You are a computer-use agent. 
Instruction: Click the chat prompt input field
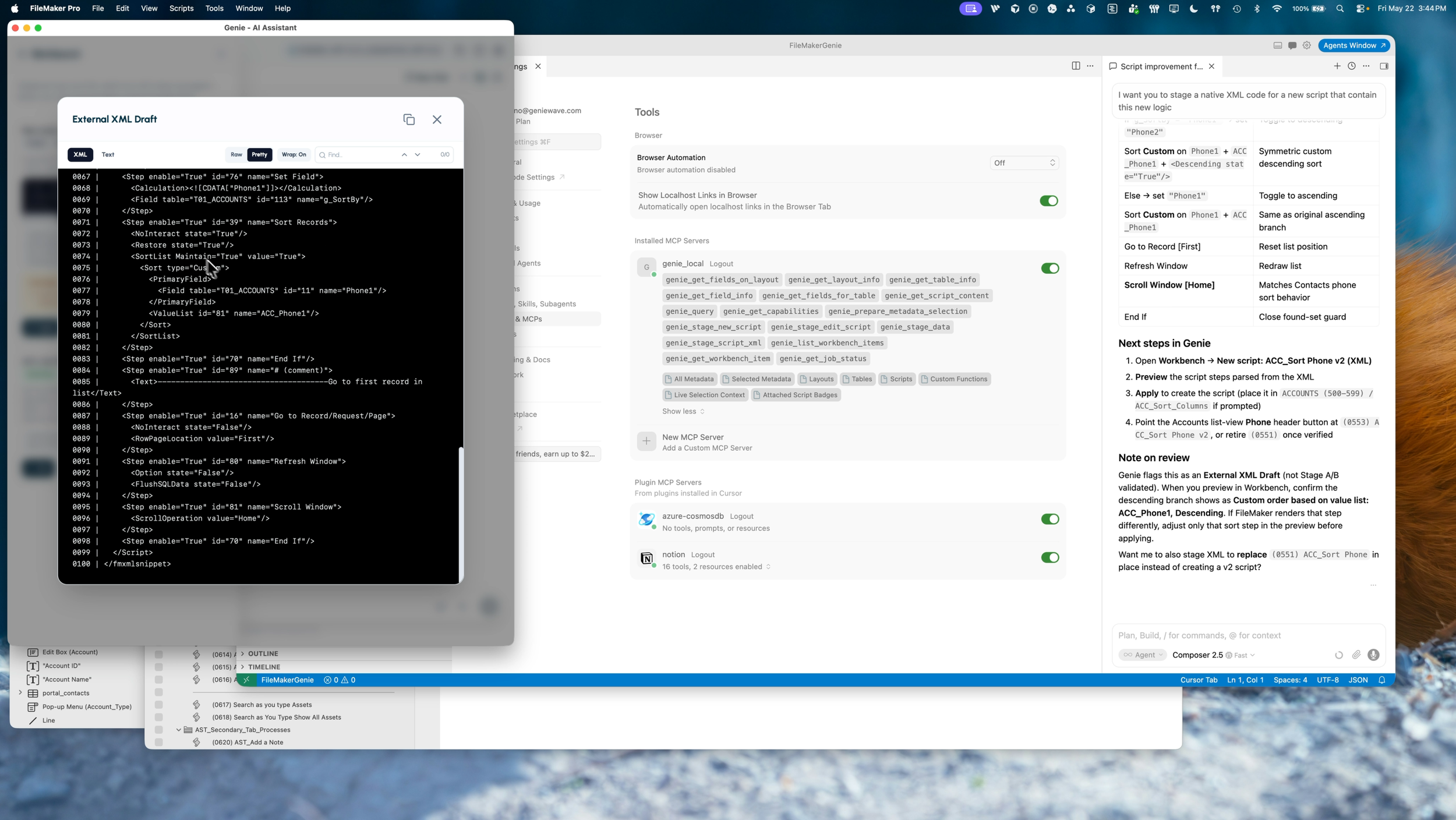coord(1248,635)
